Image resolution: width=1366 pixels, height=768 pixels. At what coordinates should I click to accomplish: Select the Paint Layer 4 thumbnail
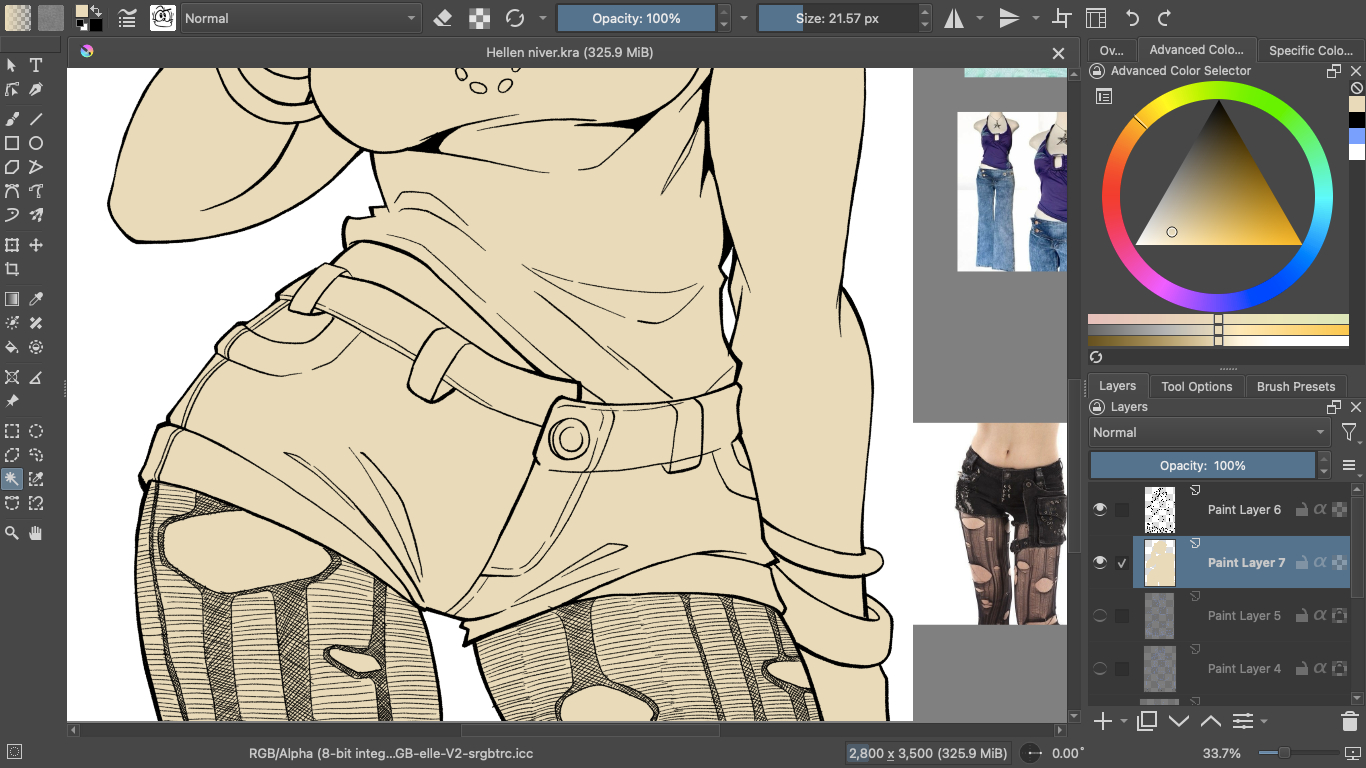point(1159,669)
